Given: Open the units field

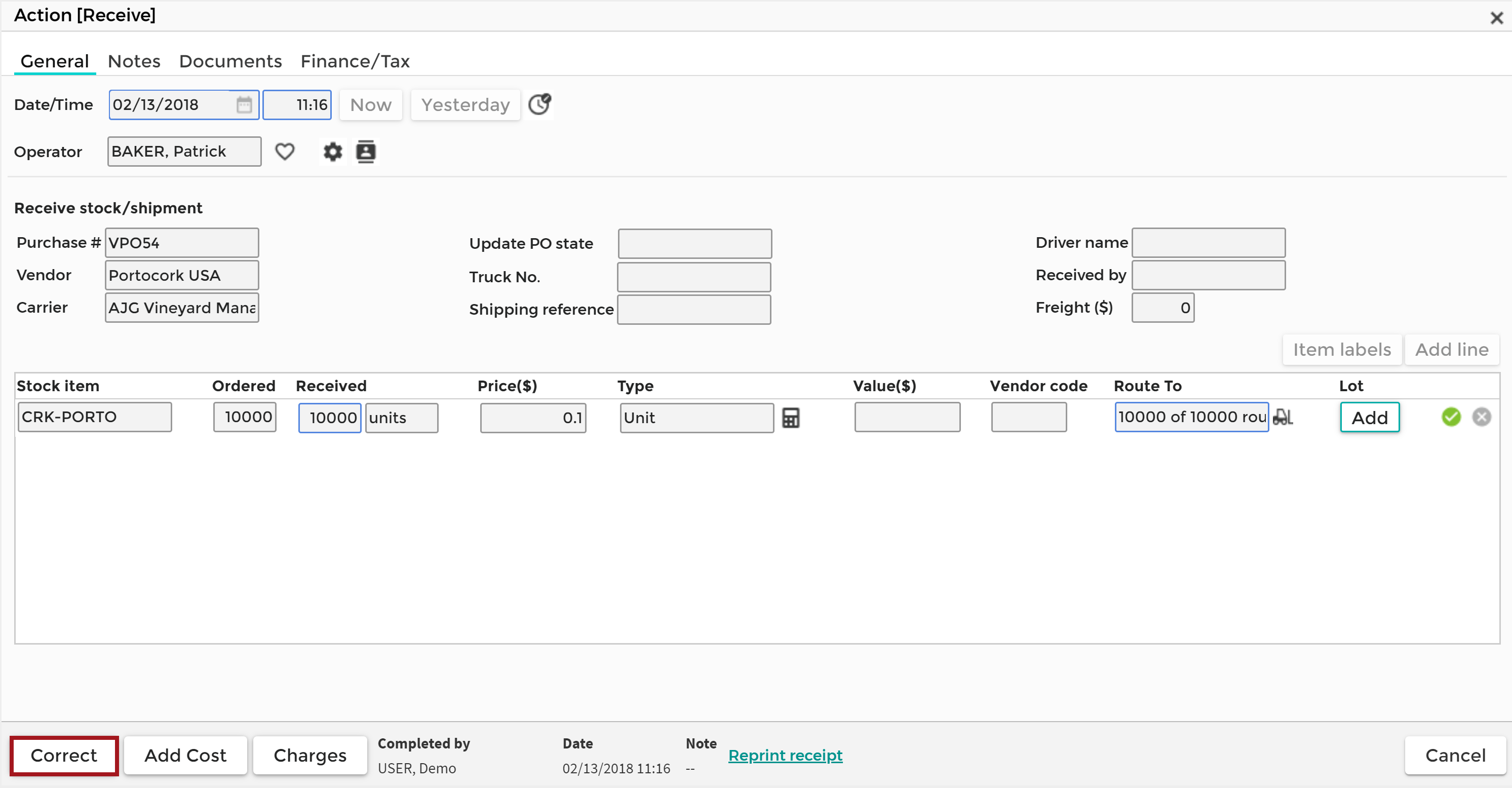Looking at the screenshot, I should tap(402, 418).
